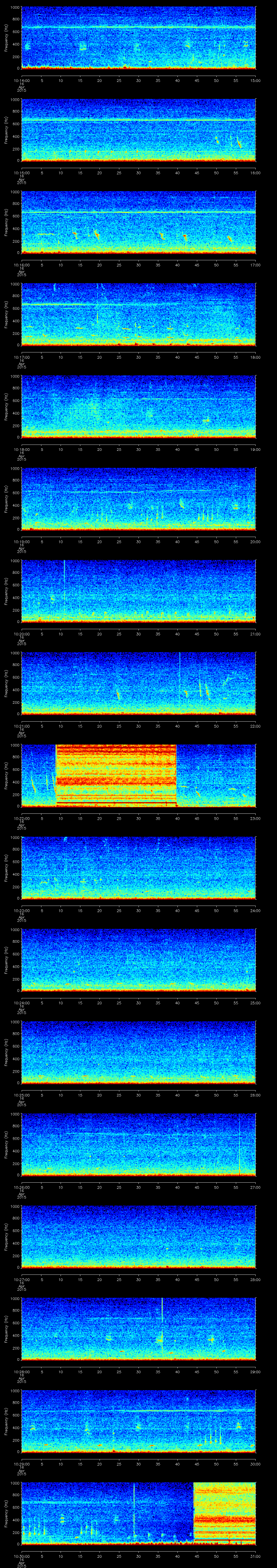The height and width of the screenshot is (1568, 277).
Task: Click the Frequency (Hz) axis label of 10:14 panel
Action: click(6, 38)
